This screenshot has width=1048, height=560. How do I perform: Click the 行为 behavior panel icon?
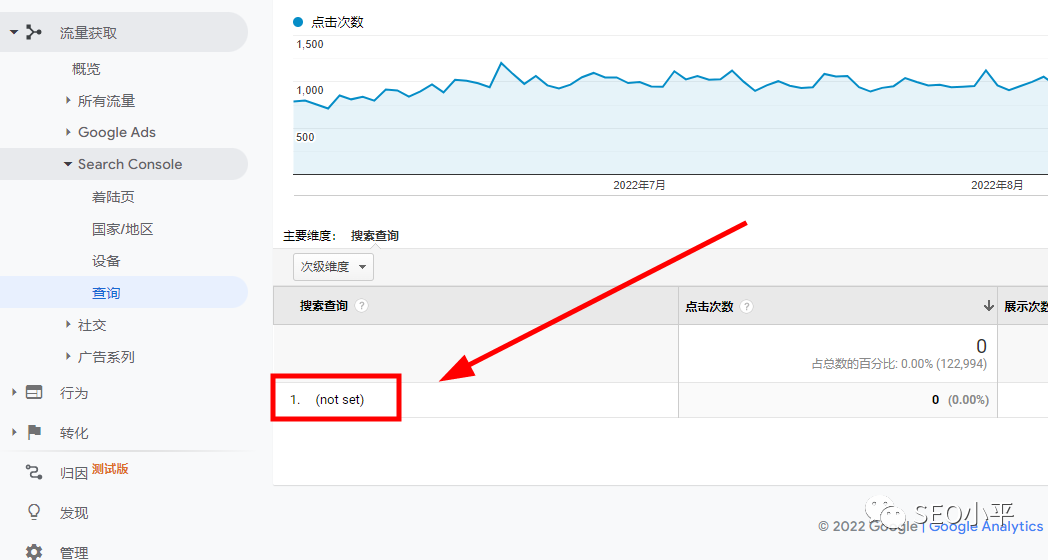34,392
